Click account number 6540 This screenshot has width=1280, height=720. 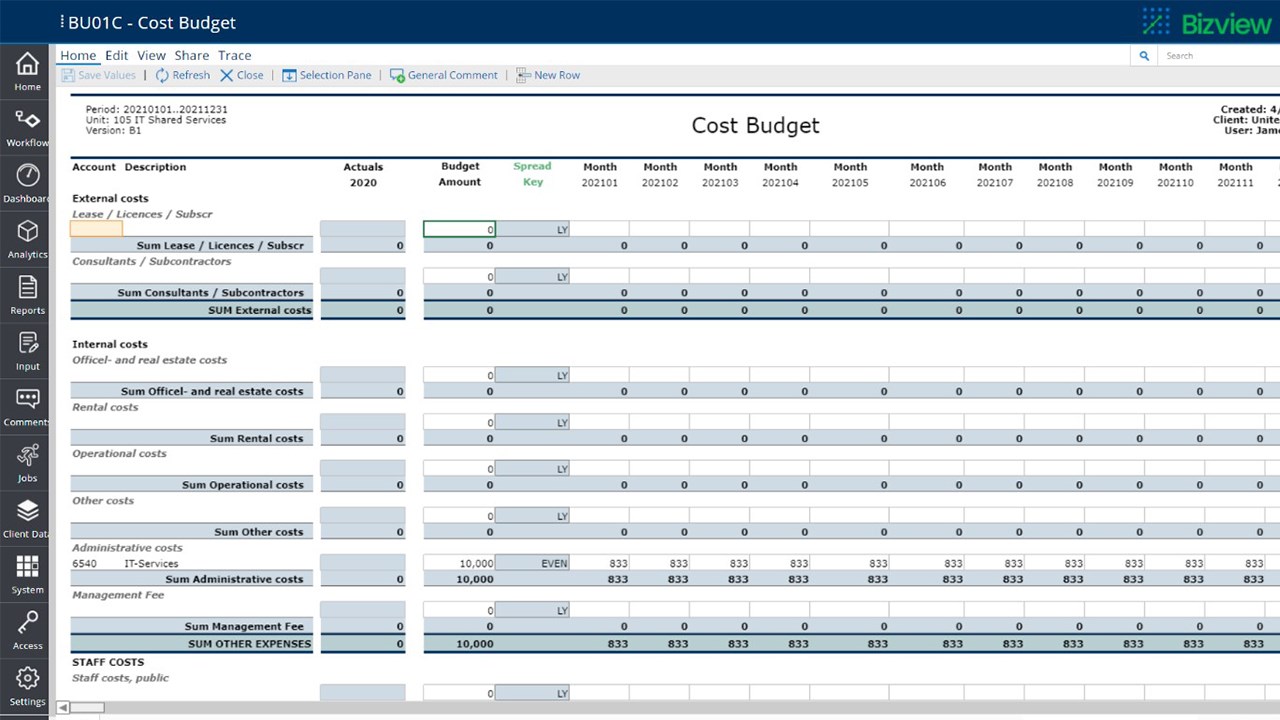click(x=85, y=564)
